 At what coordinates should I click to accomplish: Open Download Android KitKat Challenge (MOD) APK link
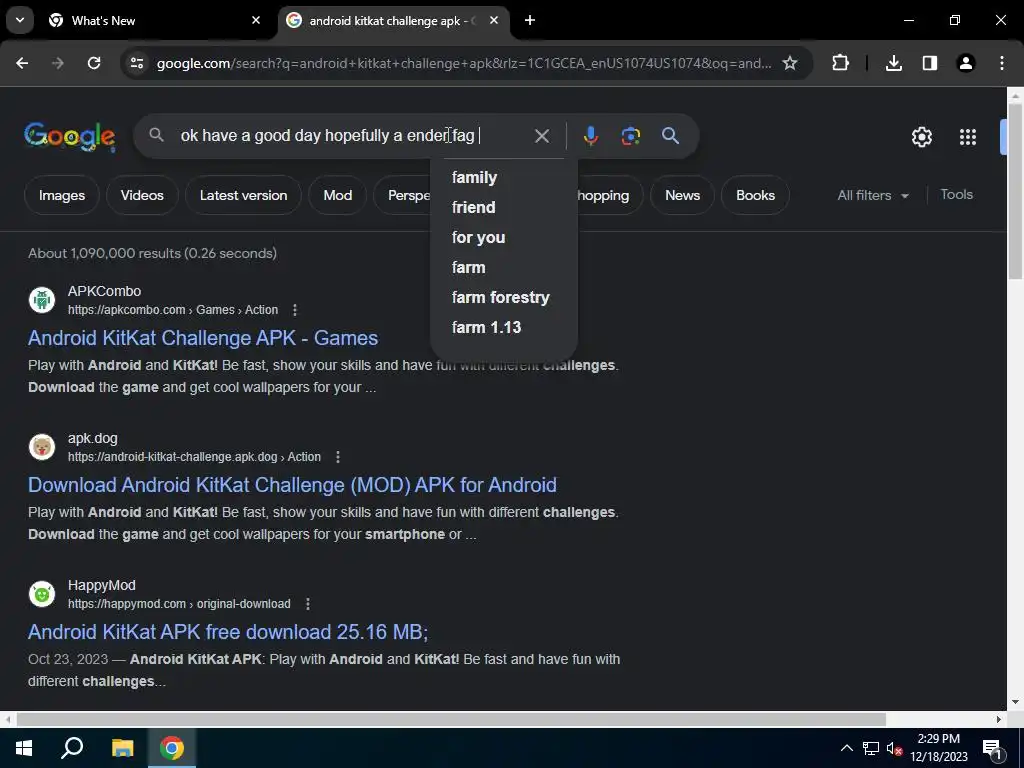[x=292, y=485]
